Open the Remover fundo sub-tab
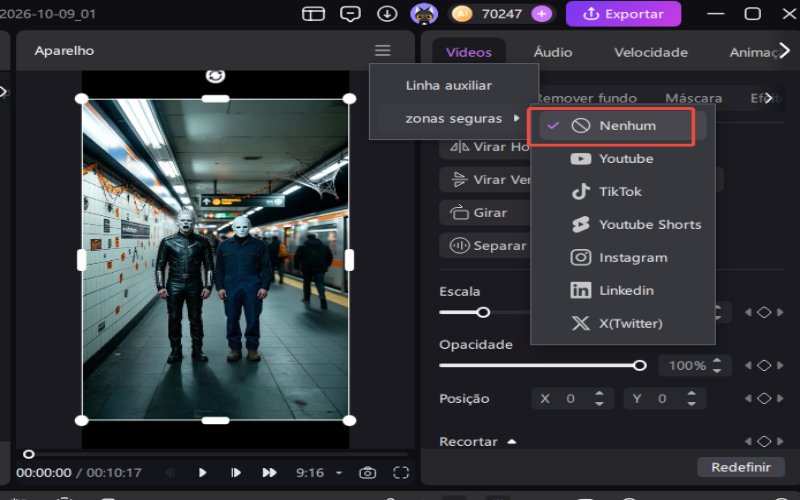The width and height of the screenshot is (800, 500). pos(587,98)
